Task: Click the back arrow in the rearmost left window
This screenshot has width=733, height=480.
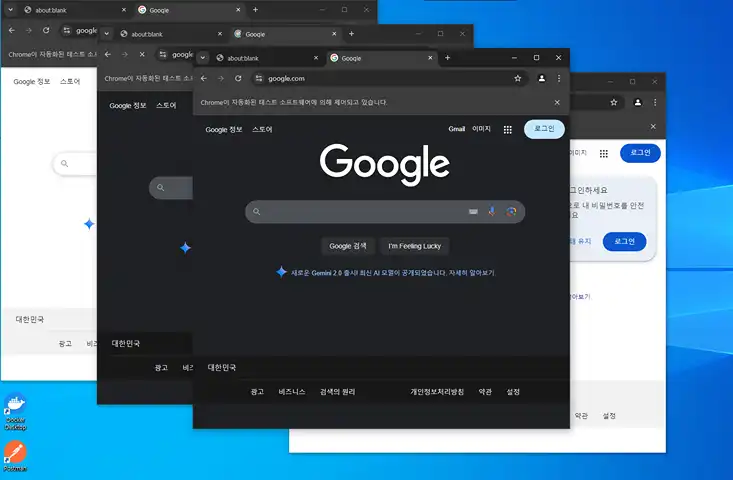Action: coord(12,30)
